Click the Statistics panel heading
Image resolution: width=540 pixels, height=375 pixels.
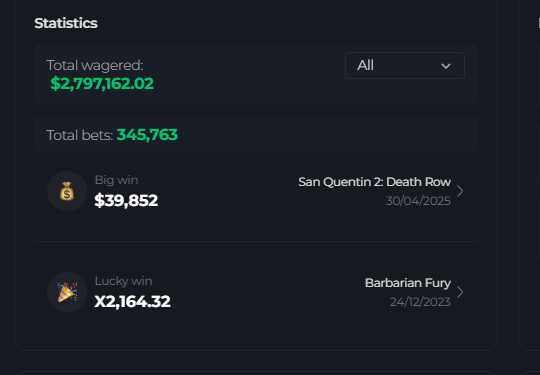point(66,23)
